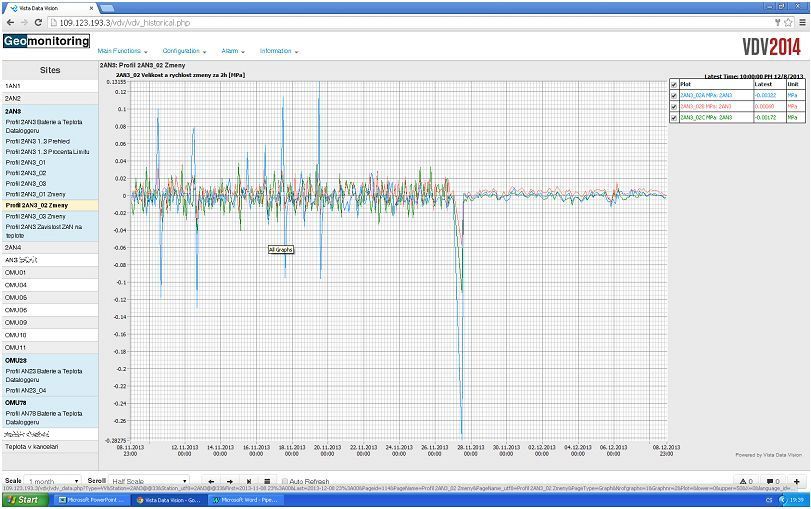Select the OMU05 site
The image size is (811, 509).
(50, 297)
